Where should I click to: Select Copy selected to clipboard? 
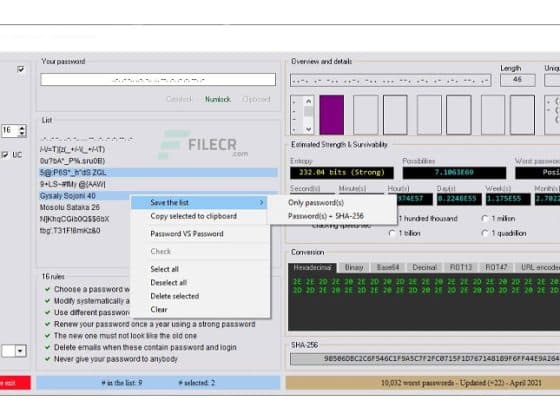coord(193,216)
